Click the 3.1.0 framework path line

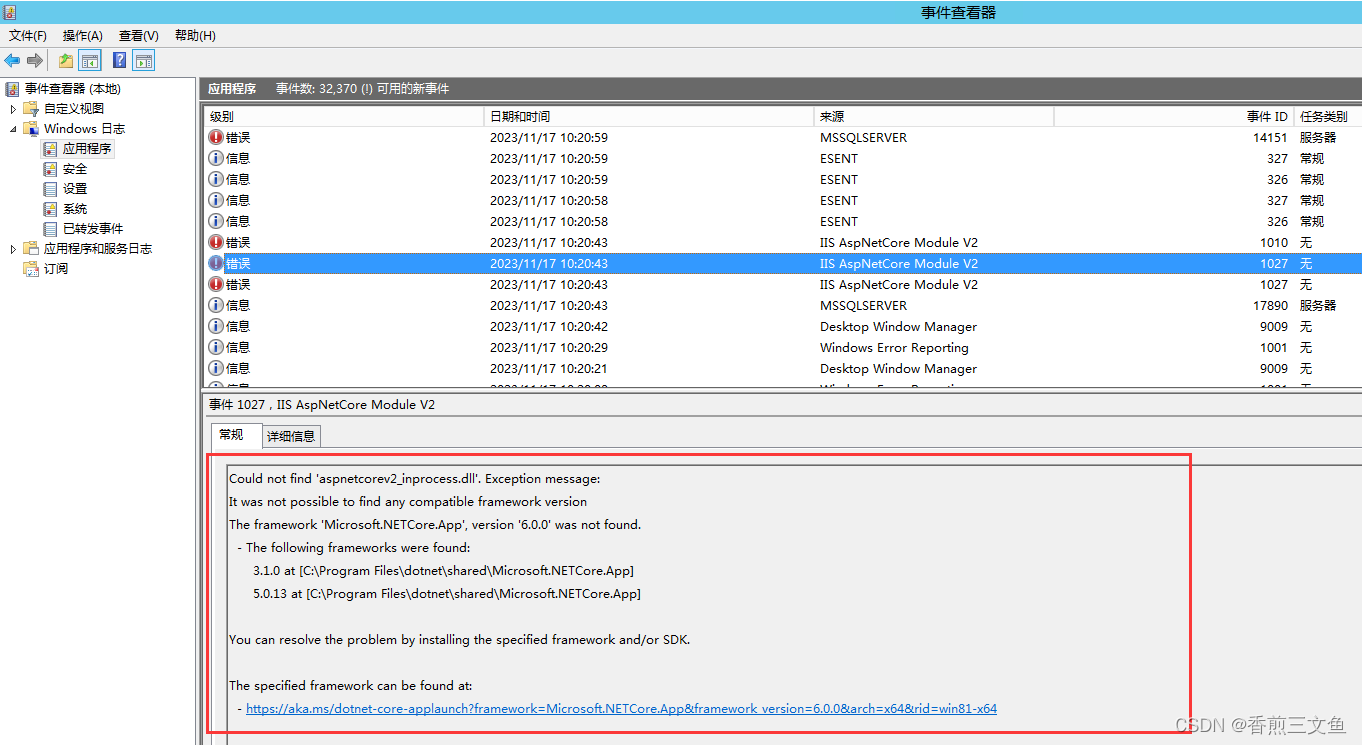(444, 571)
